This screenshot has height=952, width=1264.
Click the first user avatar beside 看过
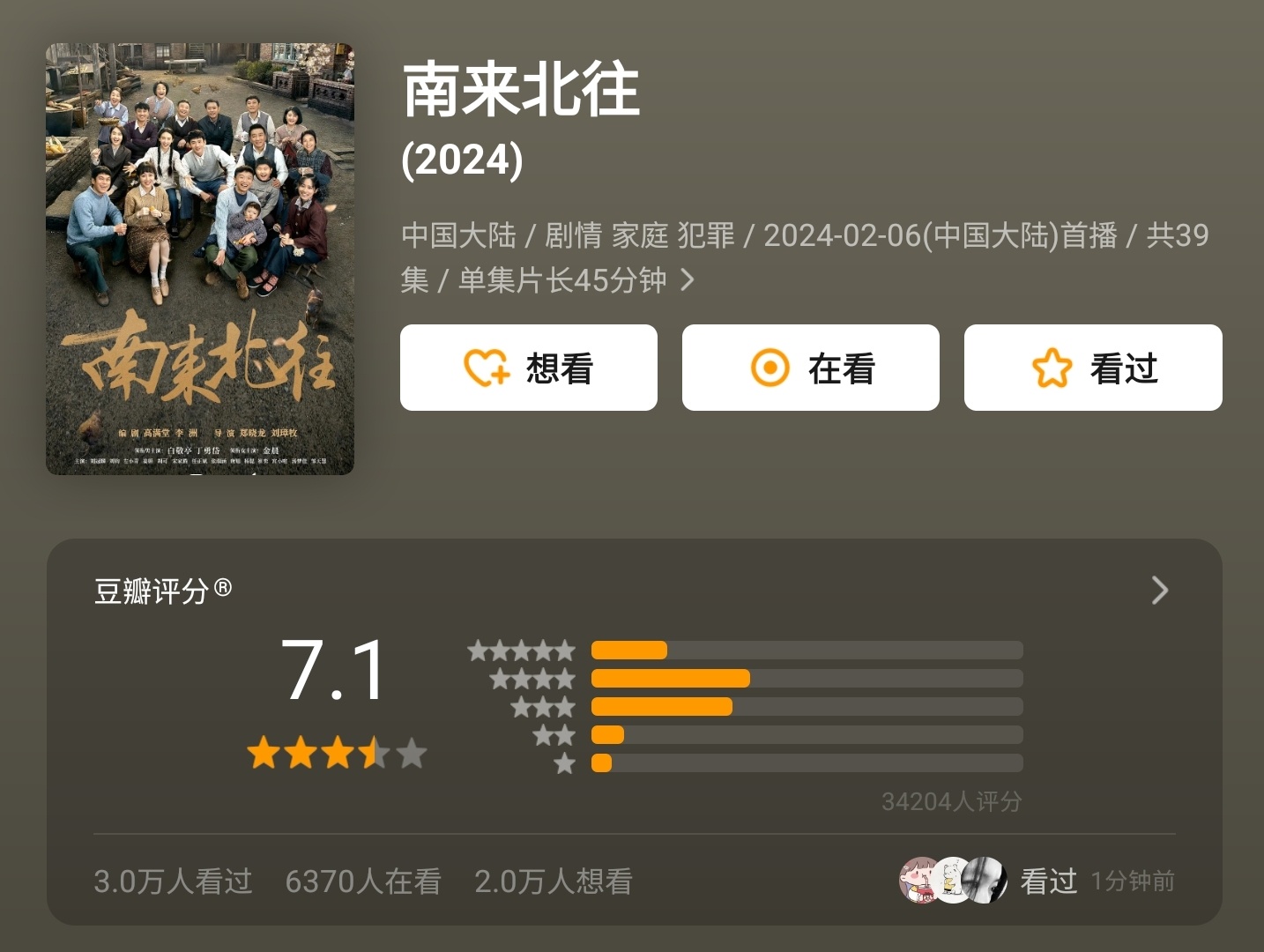918,880
